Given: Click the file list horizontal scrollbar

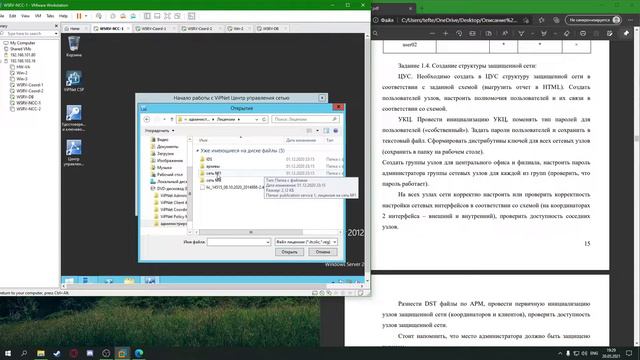Looking at the screenshot, I should [251, 232].
